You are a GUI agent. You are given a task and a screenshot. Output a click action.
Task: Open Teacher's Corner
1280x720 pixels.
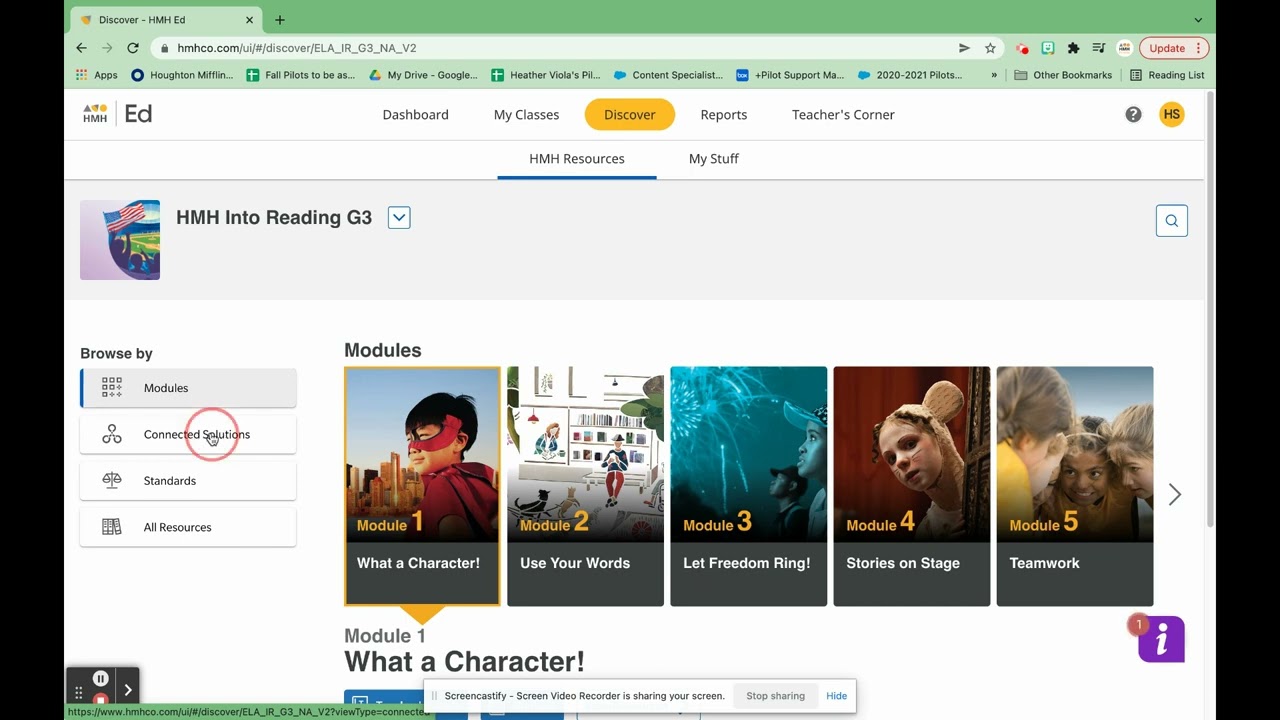[x=843, y=114]
